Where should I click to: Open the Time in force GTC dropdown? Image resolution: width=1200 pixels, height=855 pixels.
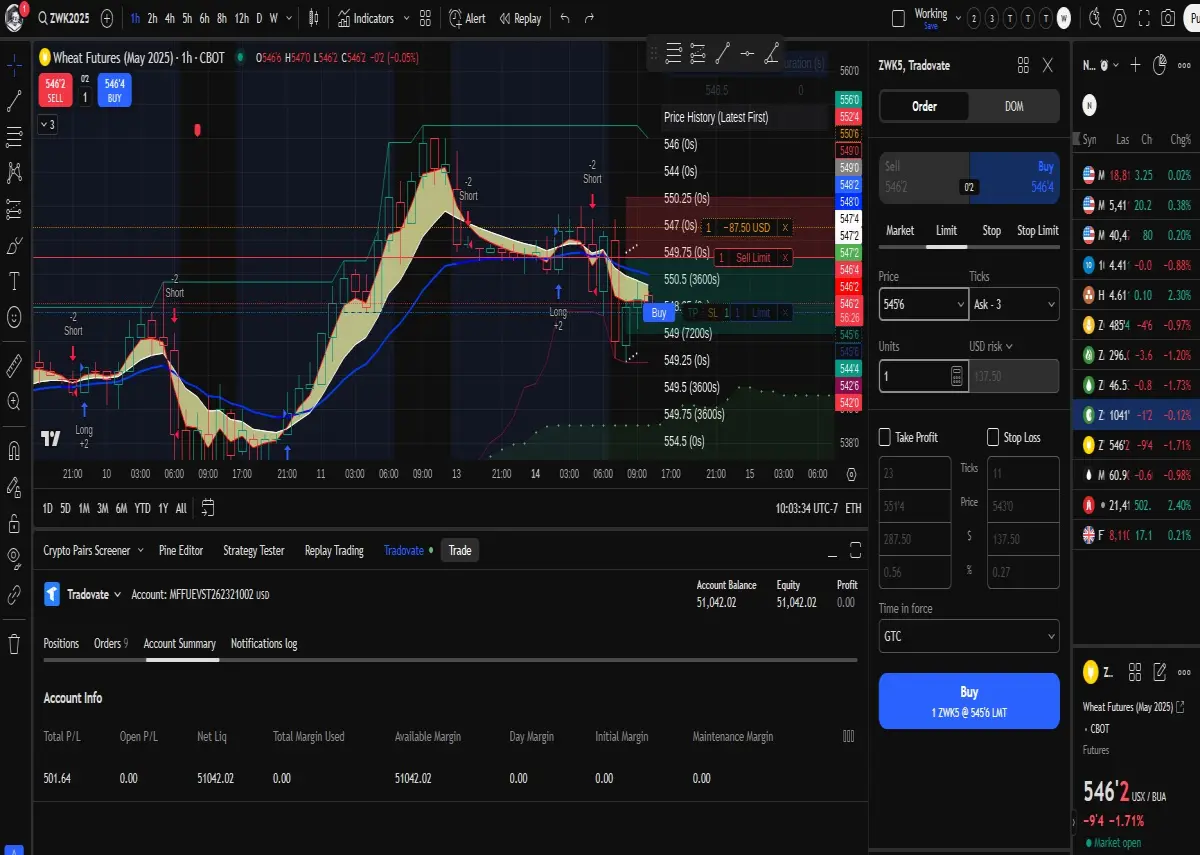point(969,636)
